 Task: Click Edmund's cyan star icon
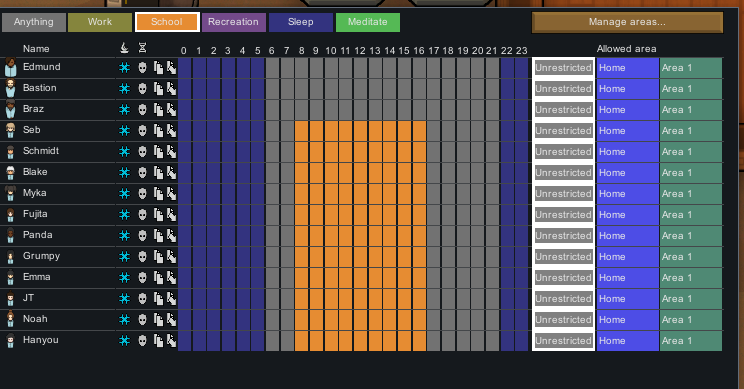124,67
